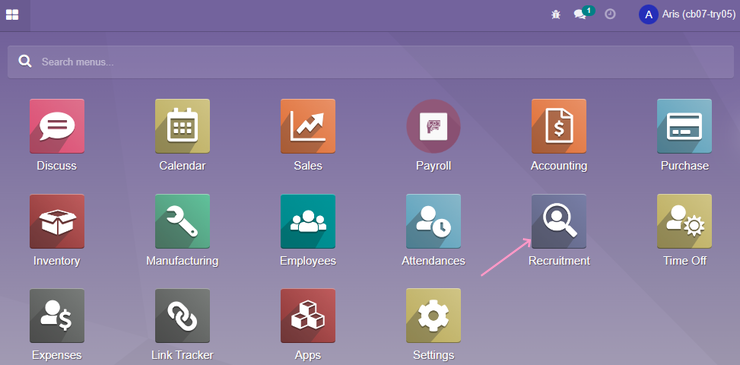Open the Inventory app icon
The width and height of the screenshot is (740, 365).
57,221
